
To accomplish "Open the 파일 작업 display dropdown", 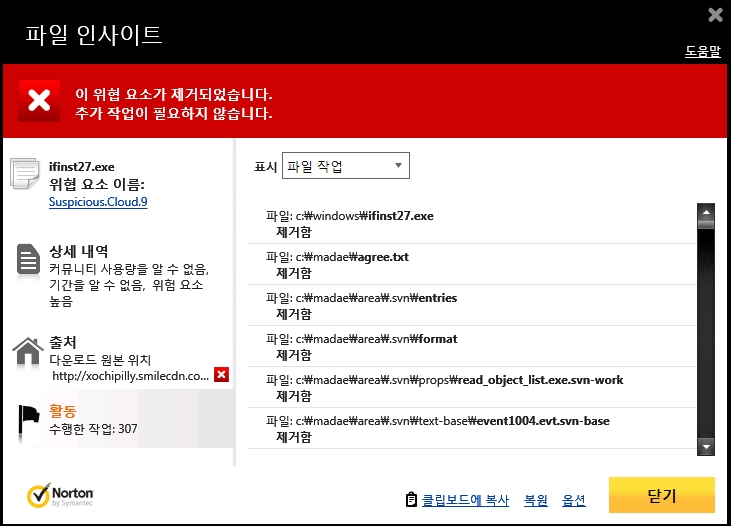I will 345,166.
